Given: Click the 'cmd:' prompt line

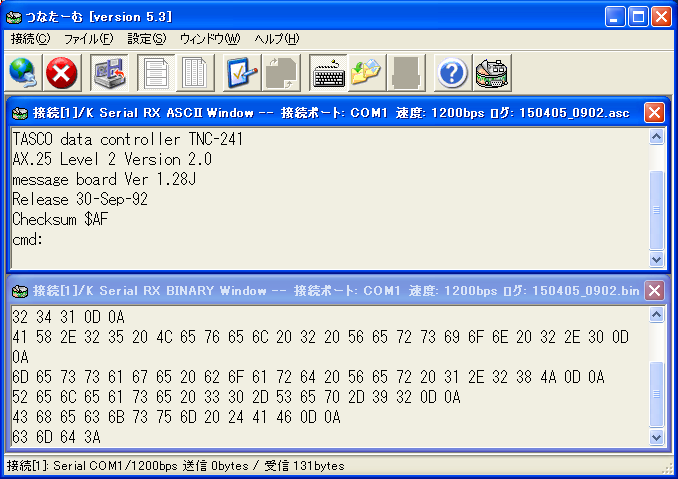Looking at the screenshot, I should pyautogui.click(x=27, y=240).
